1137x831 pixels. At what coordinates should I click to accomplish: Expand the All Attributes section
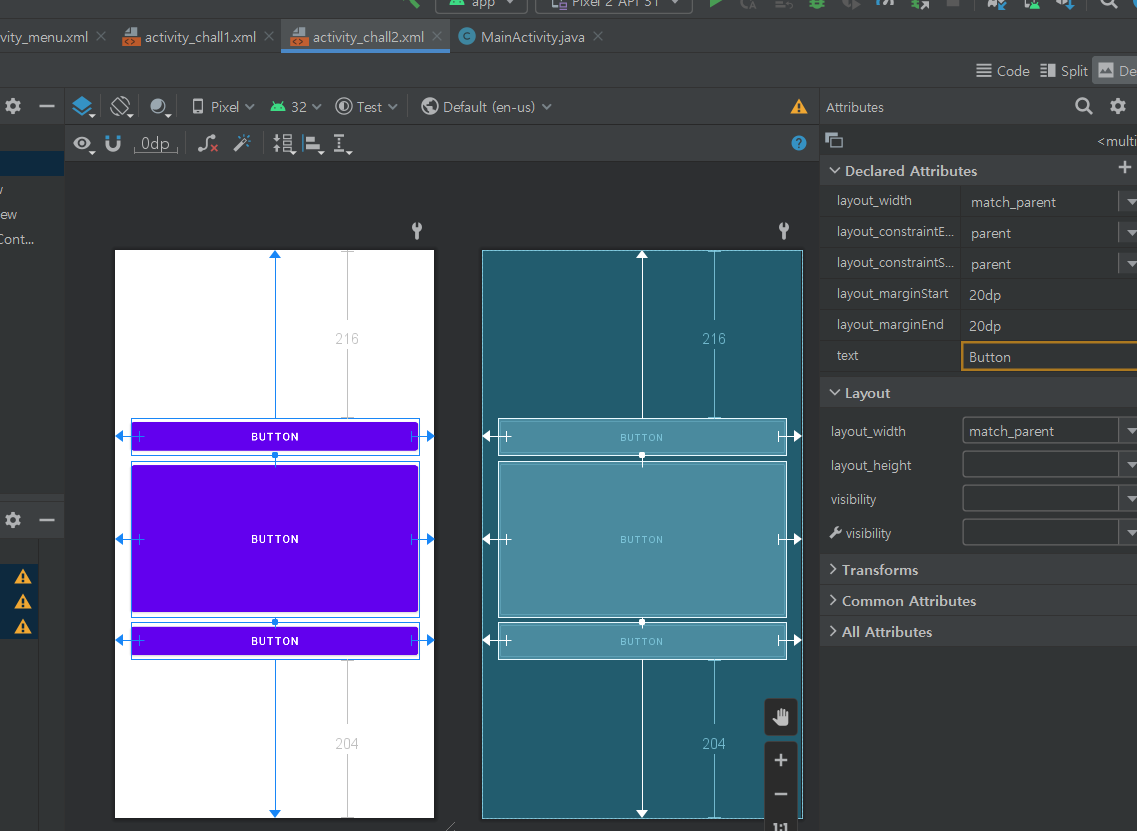pyautogui.click(x=833, y=632)
